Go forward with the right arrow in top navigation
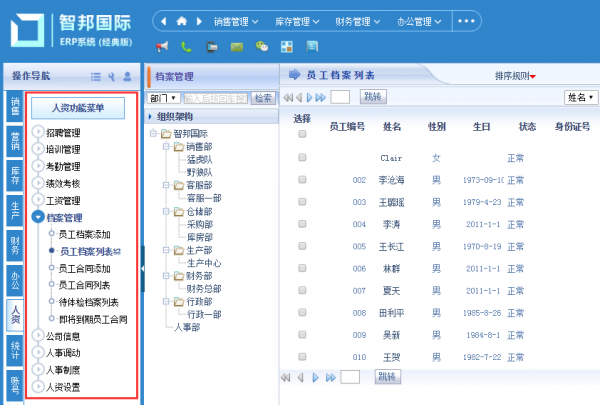The width and height of the screenshot is (600, 405). [x=199, y=21]
